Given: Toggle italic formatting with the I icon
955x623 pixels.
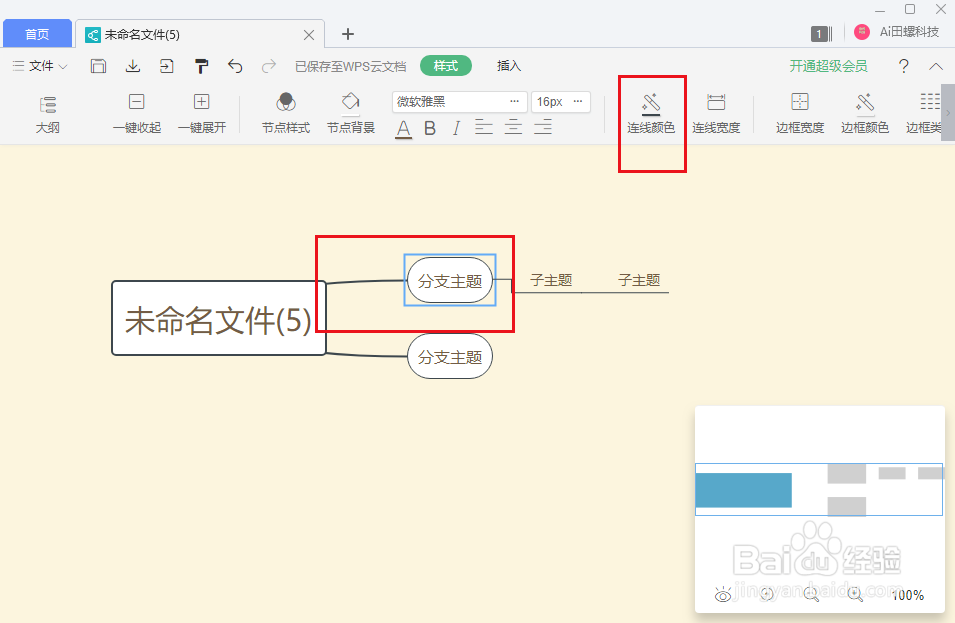Looking at the screenshot, I should coord(456,128).
